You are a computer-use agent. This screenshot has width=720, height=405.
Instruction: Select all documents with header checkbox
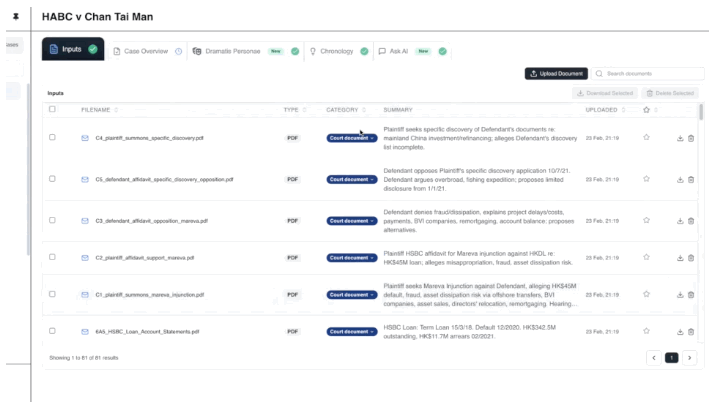click(52, 109)
